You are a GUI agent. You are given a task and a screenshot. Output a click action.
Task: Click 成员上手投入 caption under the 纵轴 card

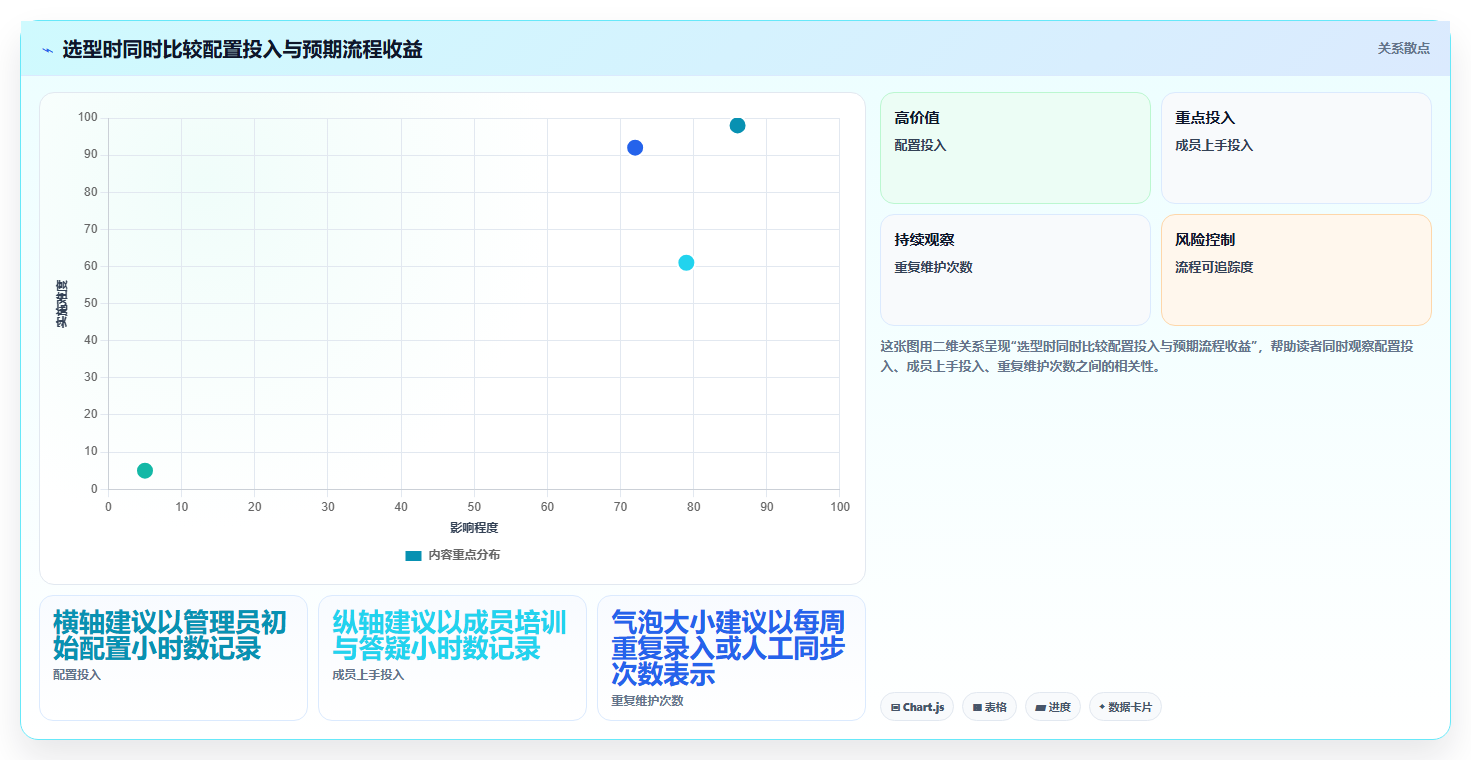tap(368, 675)
